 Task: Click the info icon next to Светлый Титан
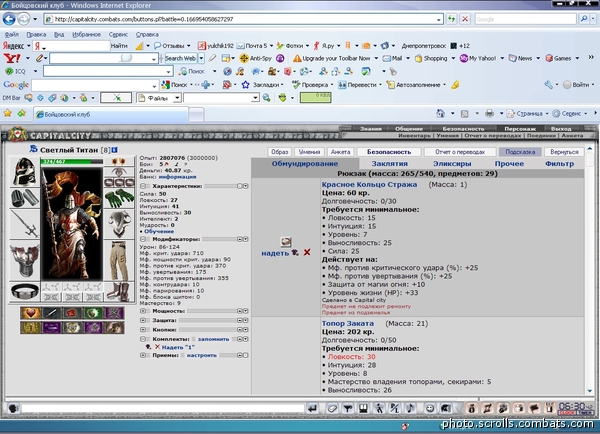(114, 150)
